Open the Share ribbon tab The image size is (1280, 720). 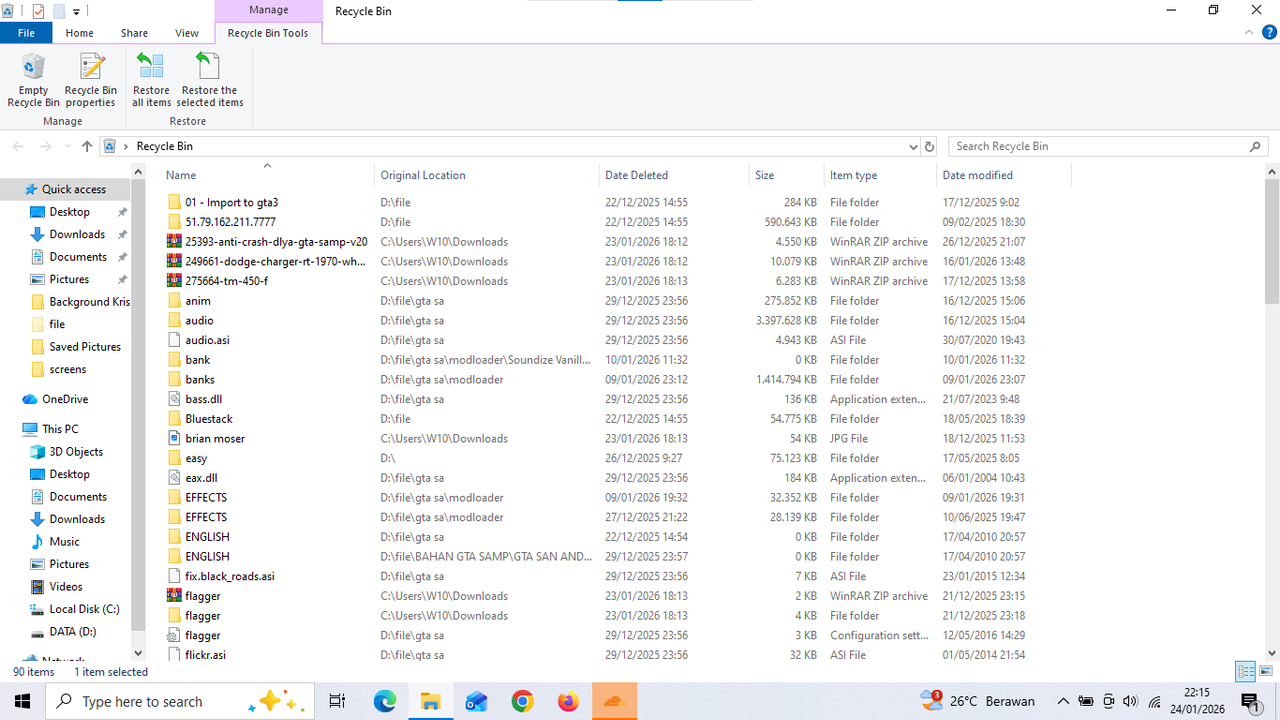point(134,32)
